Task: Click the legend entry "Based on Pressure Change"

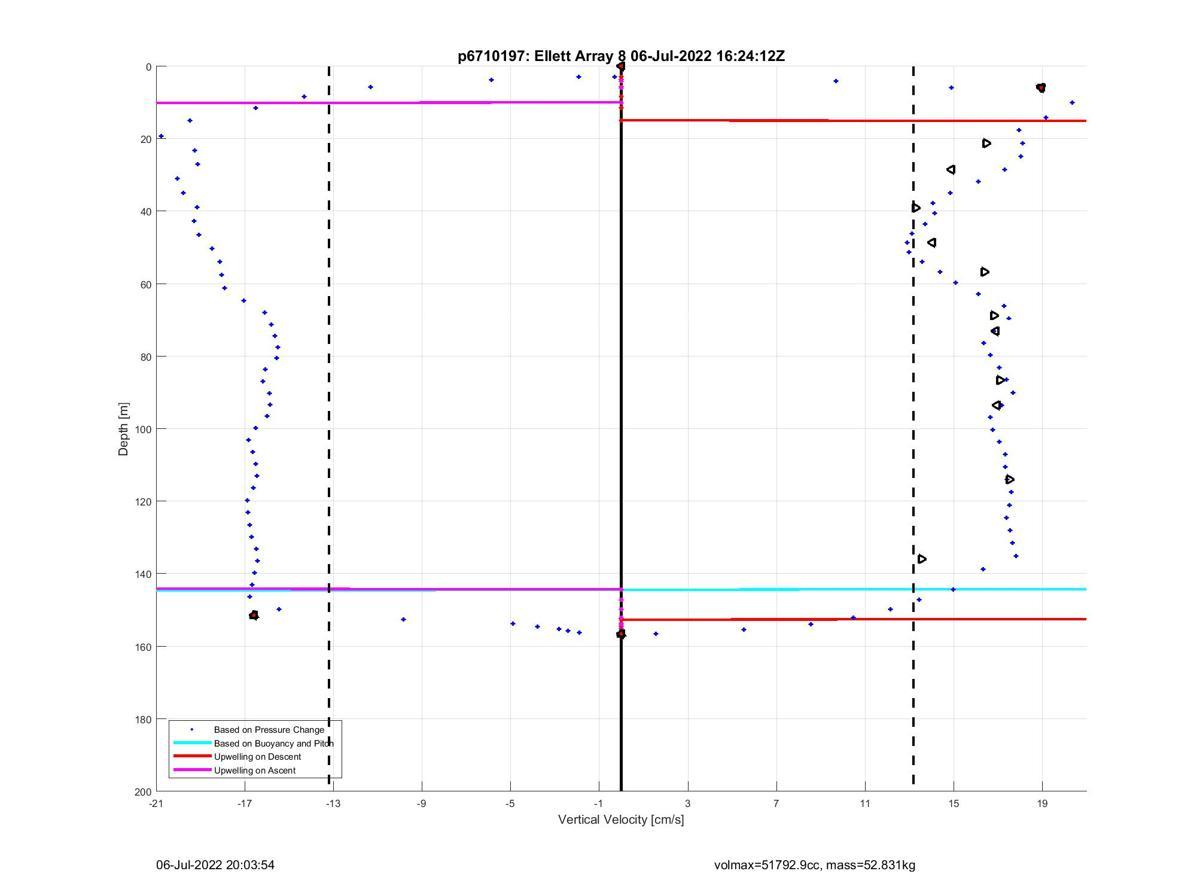Action: tap(269, 730)
